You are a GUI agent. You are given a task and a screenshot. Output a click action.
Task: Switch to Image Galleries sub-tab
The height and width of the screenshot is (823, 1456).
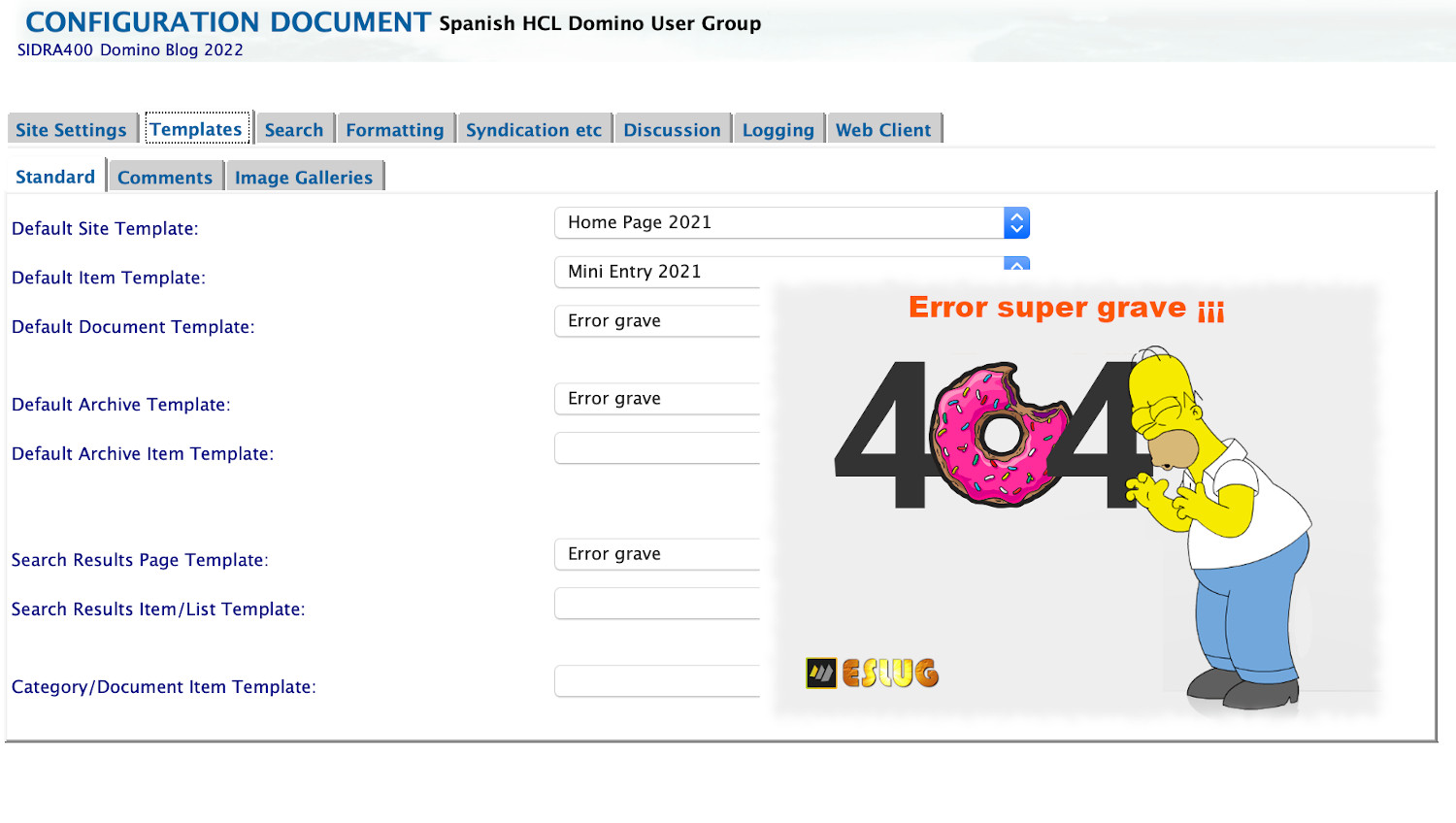(304, 177)
